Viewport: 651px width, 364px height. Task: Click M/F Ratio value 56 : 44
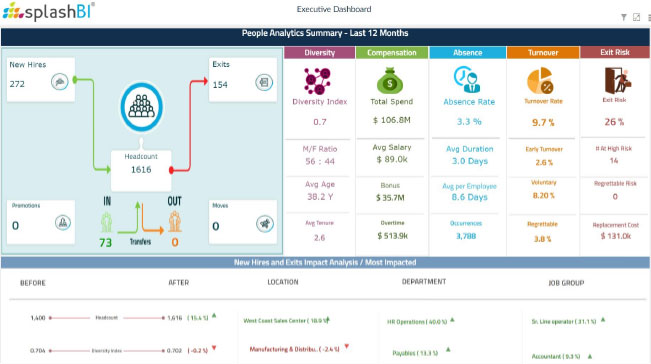click(320, 161)
